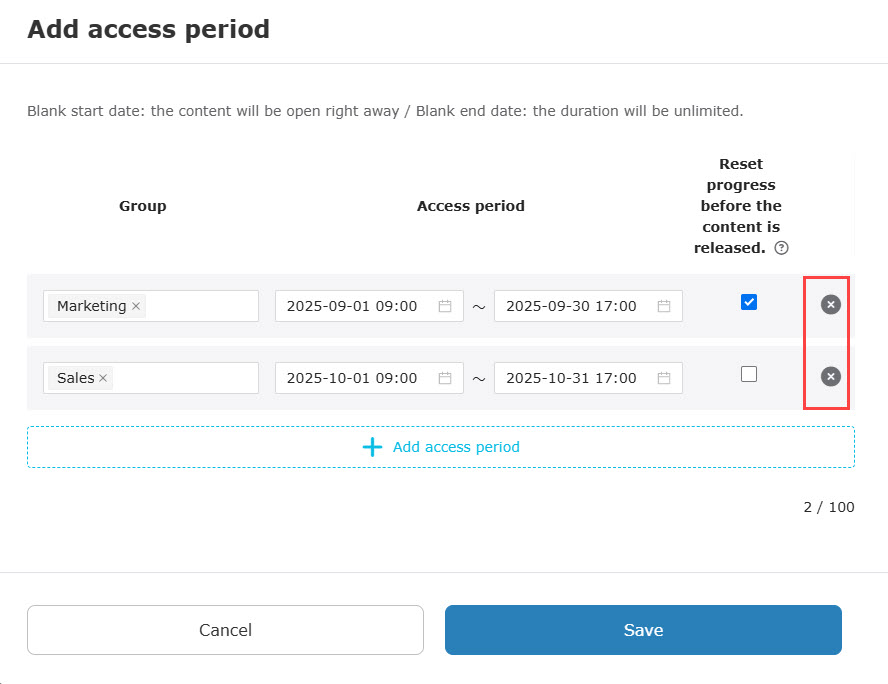Open calendar icon for 2025-10-01 start date
Viewport: 888px width, 684px height.
[445, 378]
